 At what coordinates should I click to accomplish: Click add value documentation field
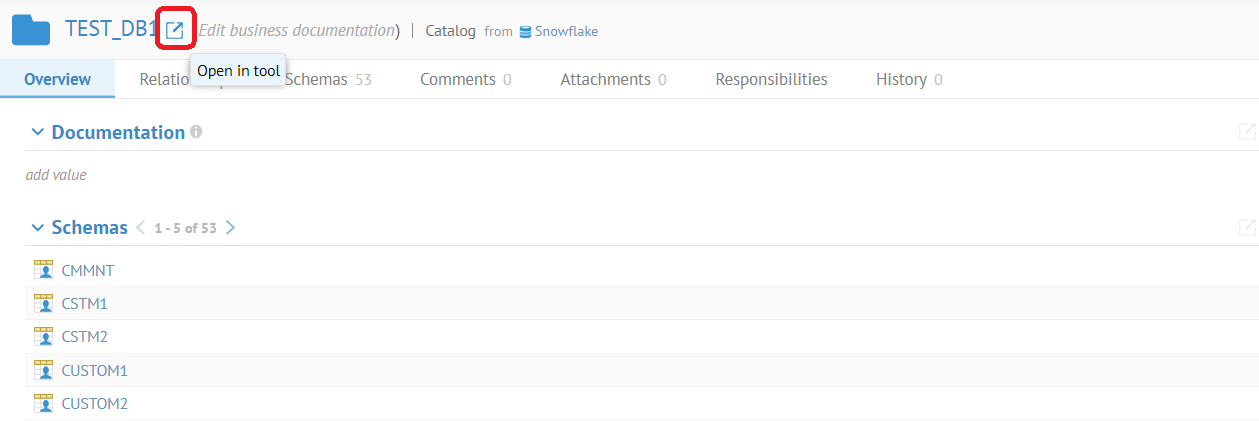coord(56,175)
